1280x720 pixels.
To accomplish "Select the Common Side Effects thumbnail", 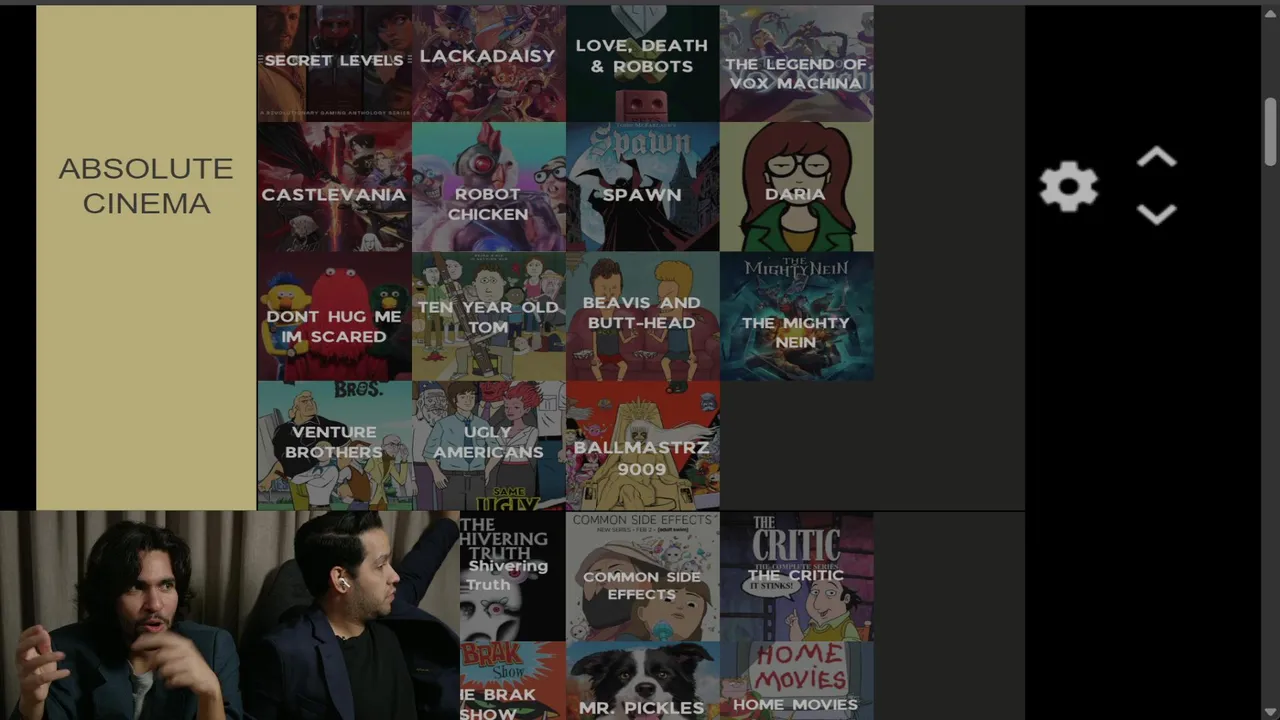I will pos(642,577).
